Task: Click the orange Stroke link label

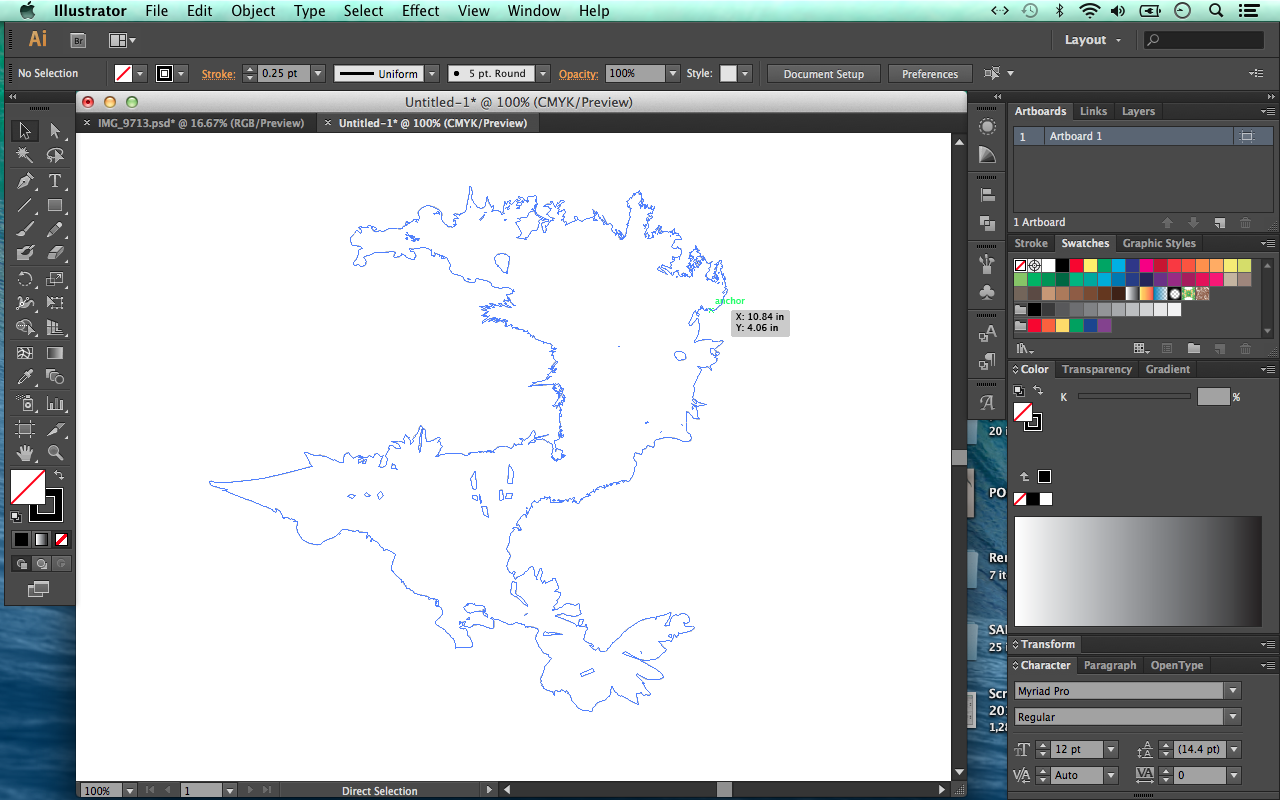Action: tap(218, 74)
